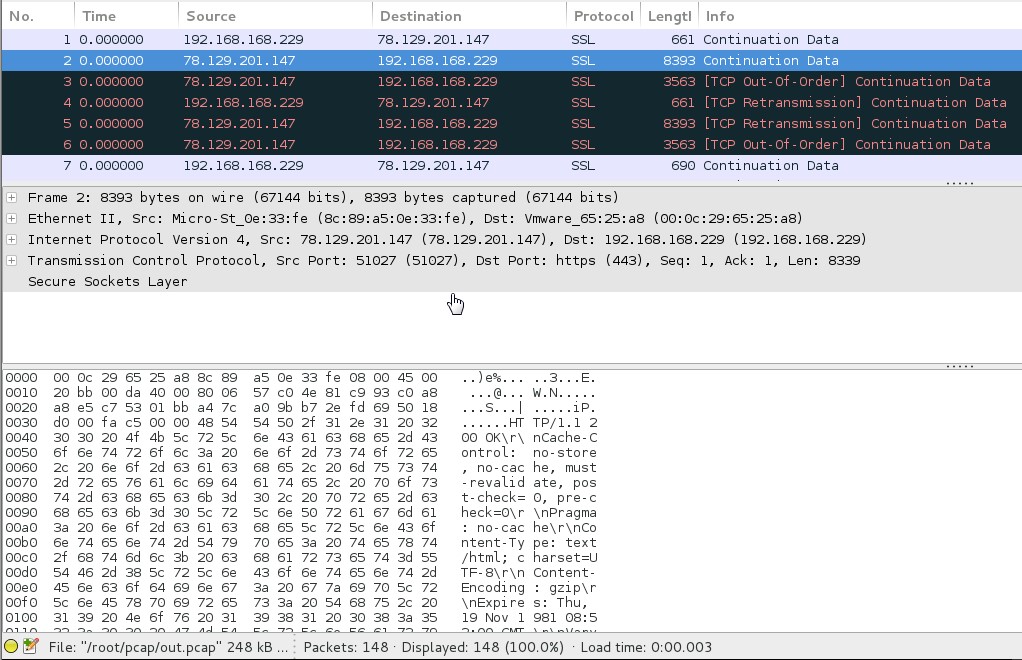Select packet 4 marked TCP Retransmission
The height and width of the screenshot is (660, 1022).
point(512,102)
